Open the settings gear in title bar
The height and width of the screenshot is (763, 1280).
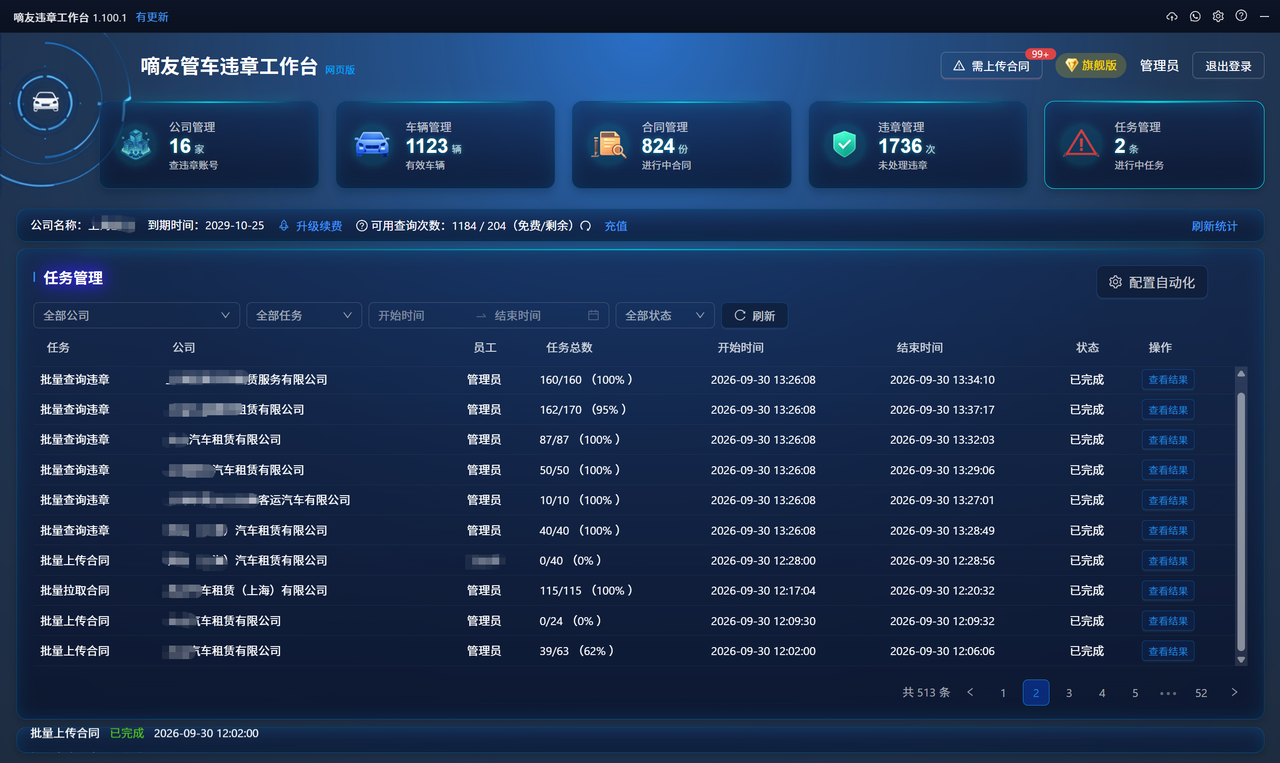[x=1218, y=16]
